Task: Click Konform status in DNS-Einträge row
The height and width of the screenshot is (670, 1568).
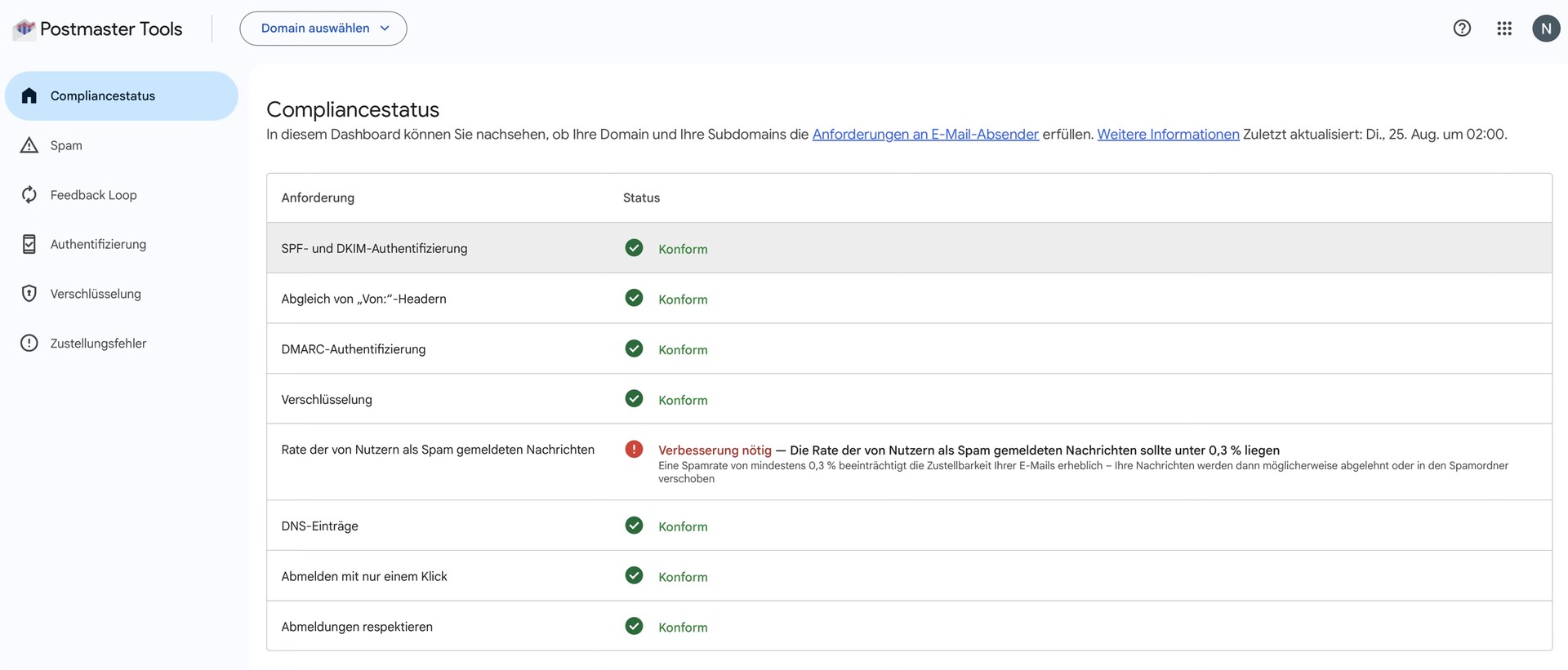Action: [683, 527]
